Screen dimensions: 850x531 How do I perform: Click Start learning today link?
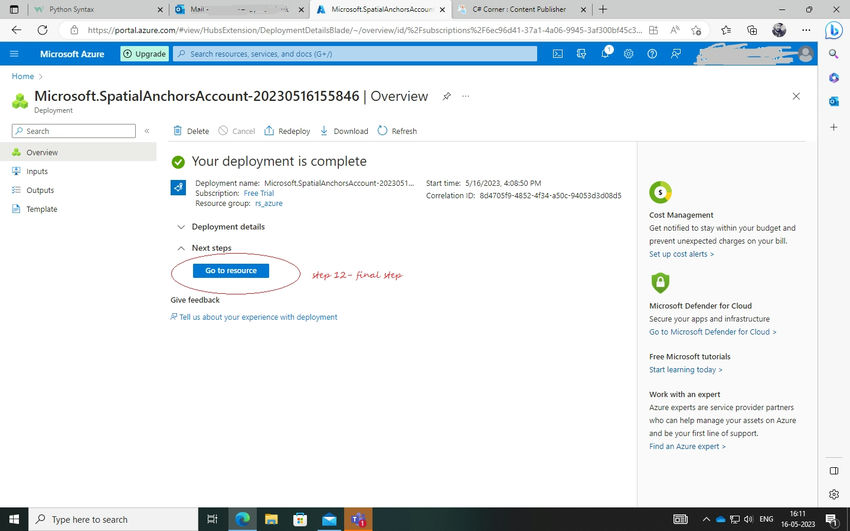686,370
